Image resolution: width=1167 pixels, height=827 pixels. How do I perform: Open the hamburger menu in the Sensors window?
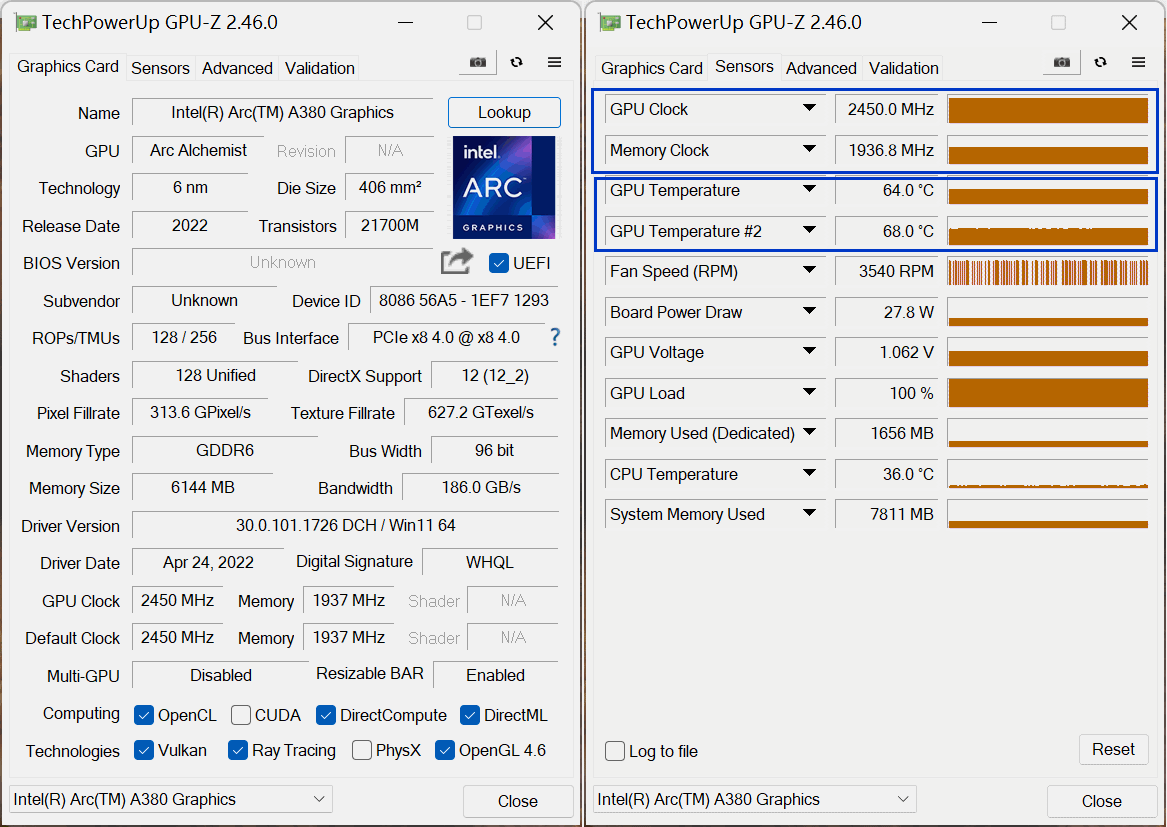[1138, 61]
